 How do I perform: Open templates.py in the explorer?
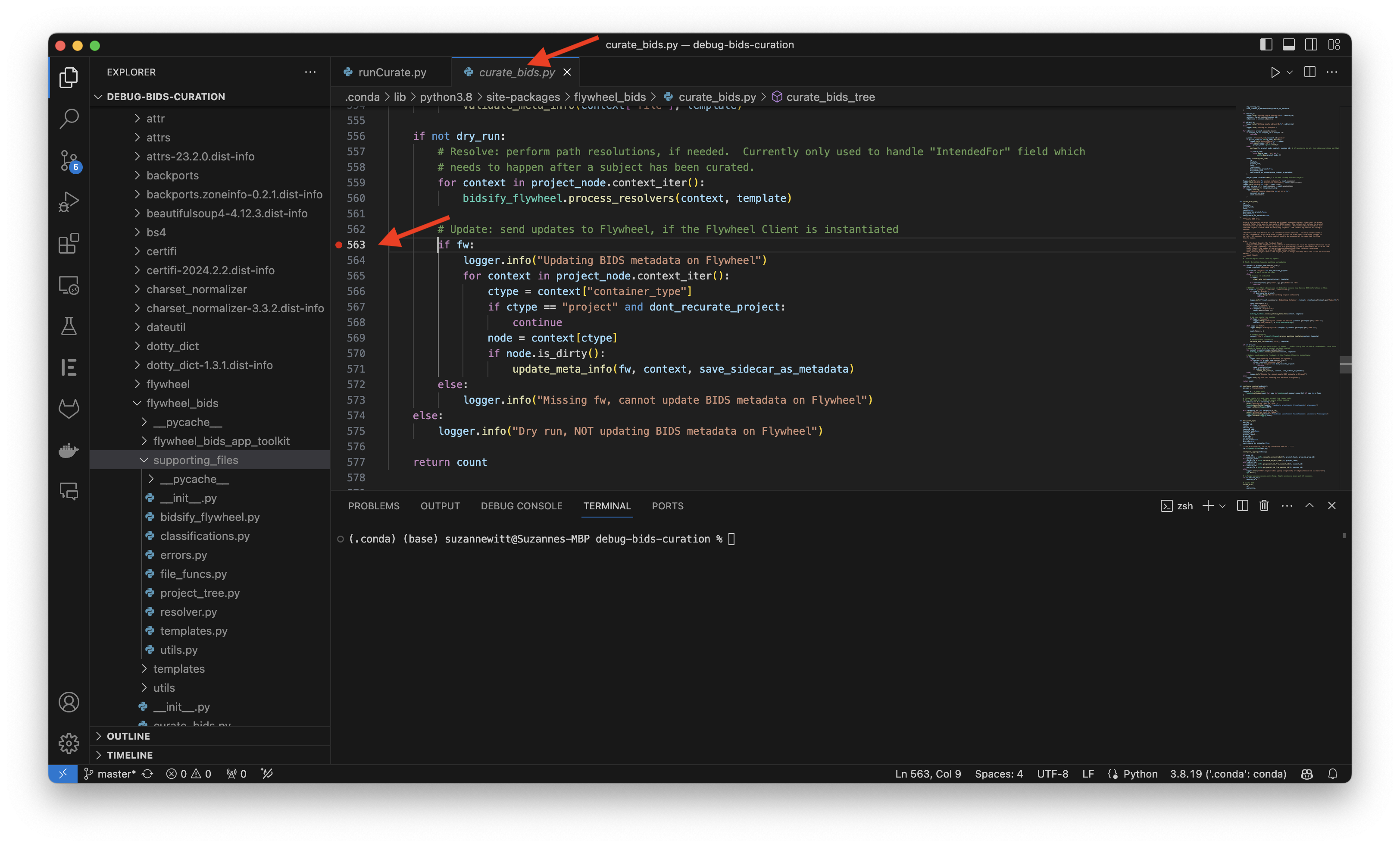tap(193, 631)
